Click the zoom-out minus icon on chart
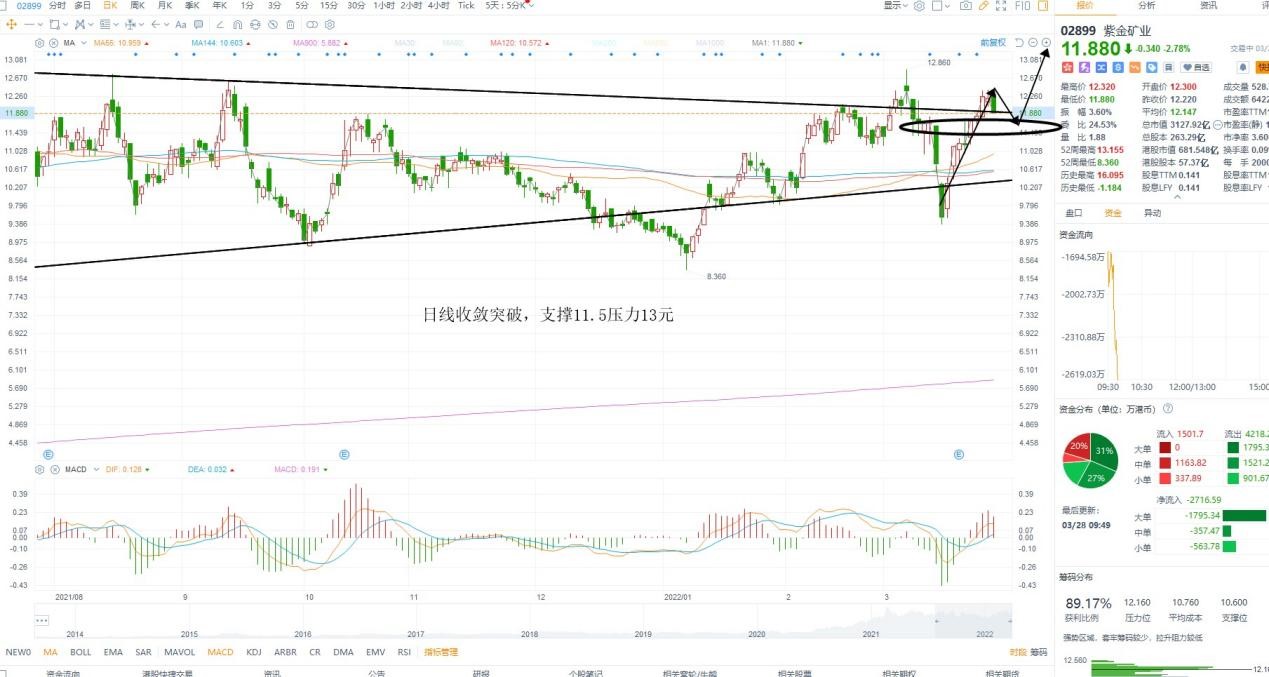Screen dimensions: 1269x677 pyautogui.click(x=1032, y=43)
